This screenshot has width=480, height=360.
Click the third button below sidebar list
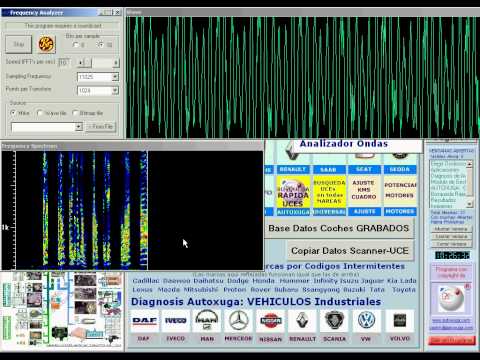(451, 244)
